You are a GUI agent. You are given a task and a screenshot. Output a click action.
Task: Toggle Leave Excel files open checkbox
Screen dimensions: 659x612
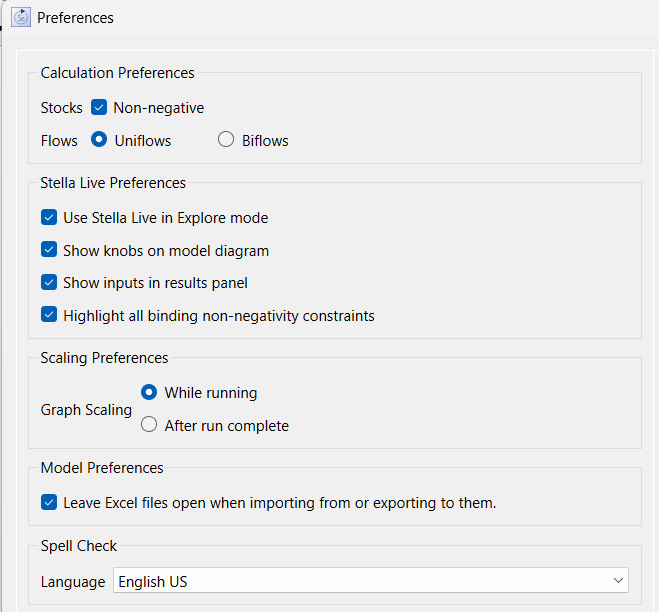point(49,502)
